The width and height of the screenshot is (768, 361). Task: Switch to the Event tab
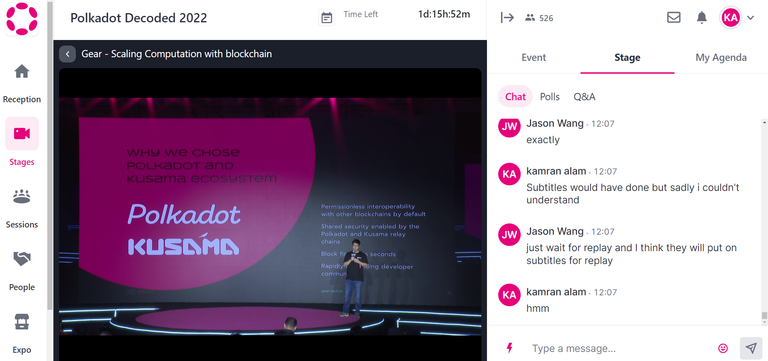[x=533, y=57]
